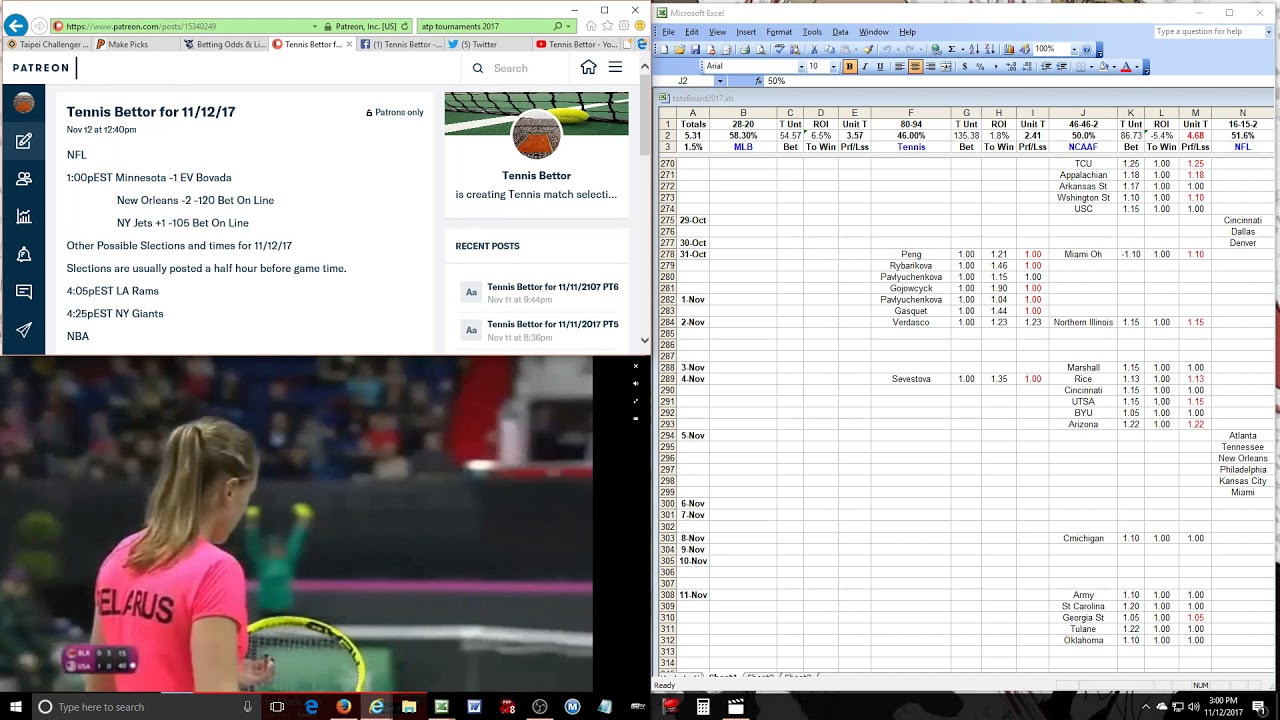Click the Chart Wizard icon

pos(1010,49)
